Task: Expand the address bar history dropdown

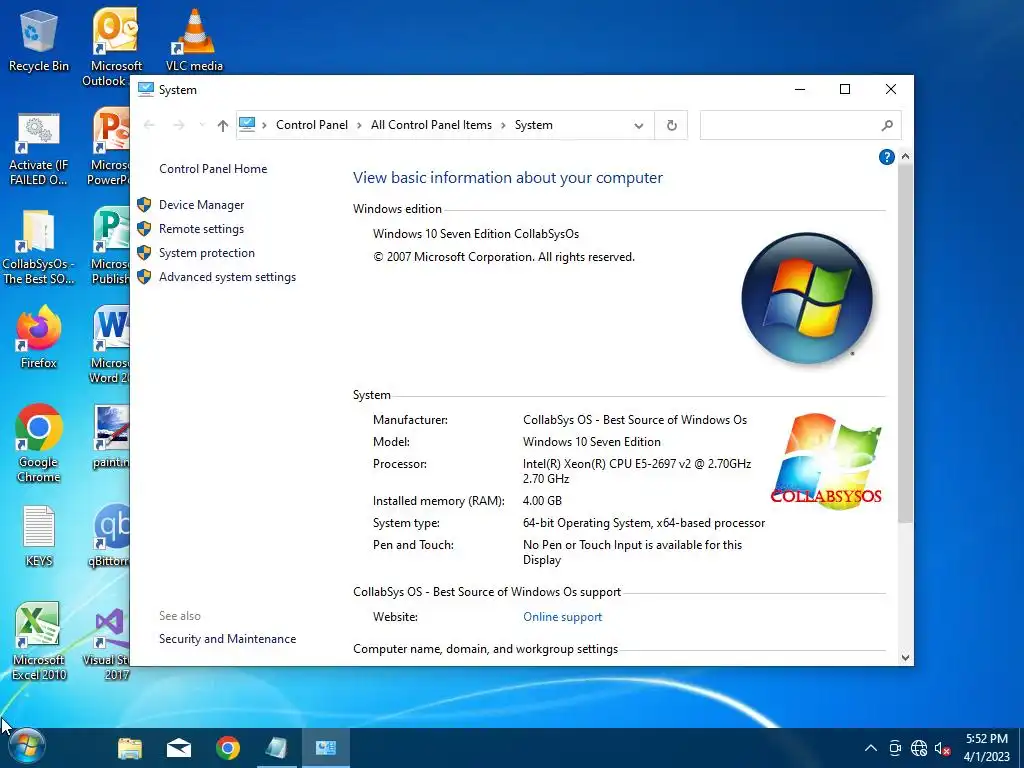Action: point(639,126)
